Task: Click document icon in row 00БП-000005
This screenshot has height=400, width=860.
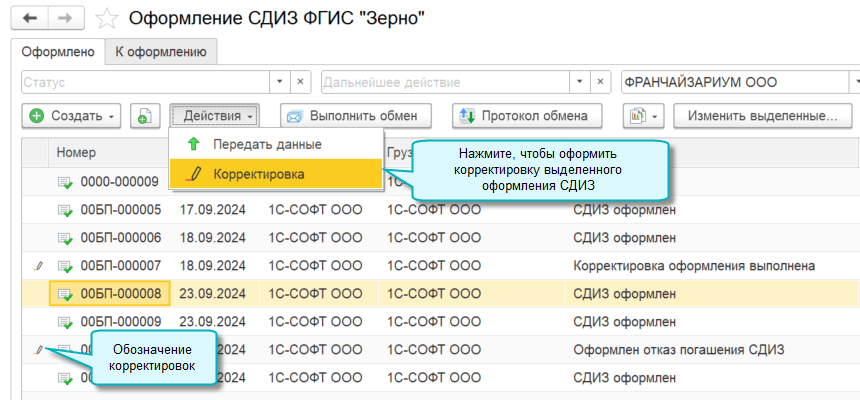Action: click(65, 211)
